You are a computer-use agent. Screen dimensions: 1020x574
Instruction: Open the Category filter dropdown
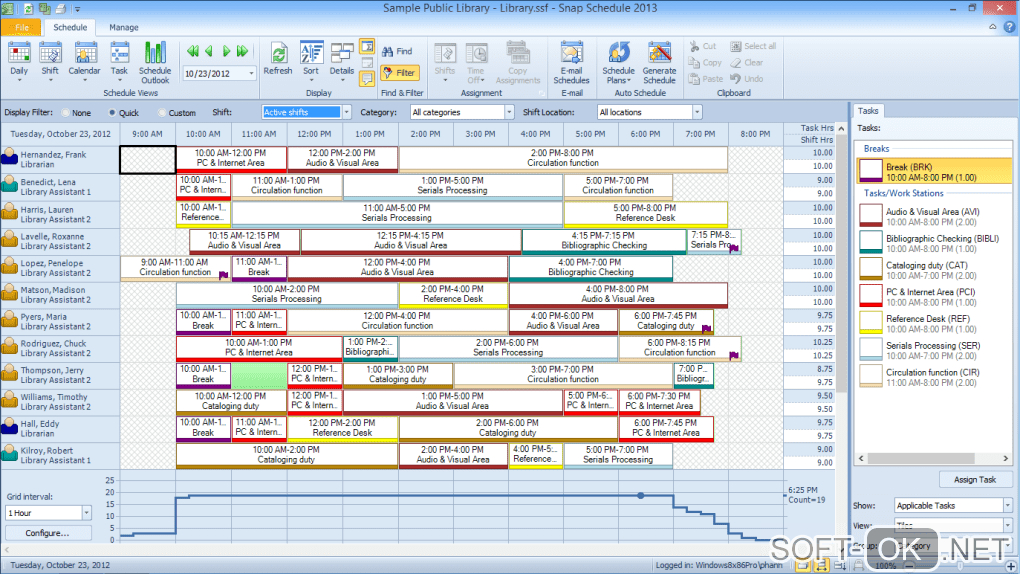(509, 112)
